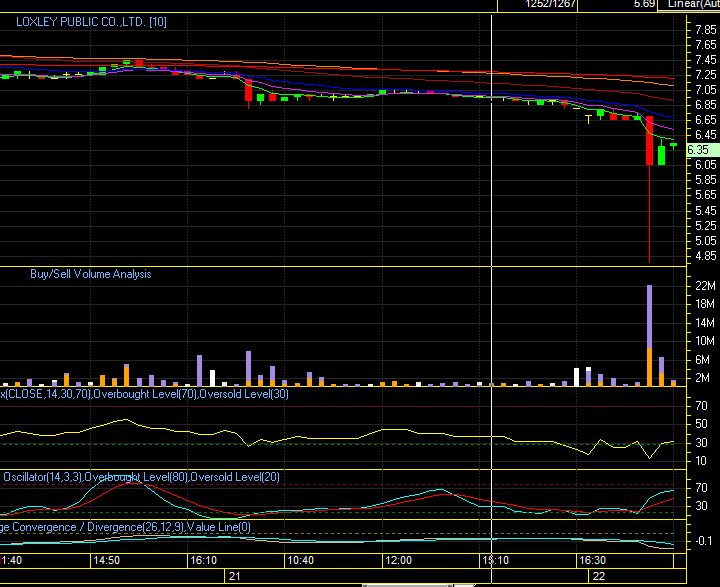Click the tallest purple volume bar near 22M
The image size is (720, 587).
[x=649, y=316]
